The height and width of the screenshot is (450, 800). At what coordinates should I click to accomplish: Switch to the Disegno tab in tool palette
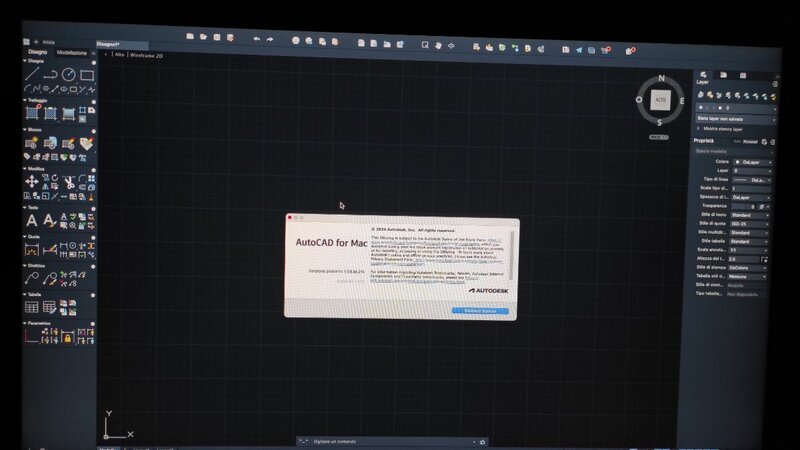[37, 52]
